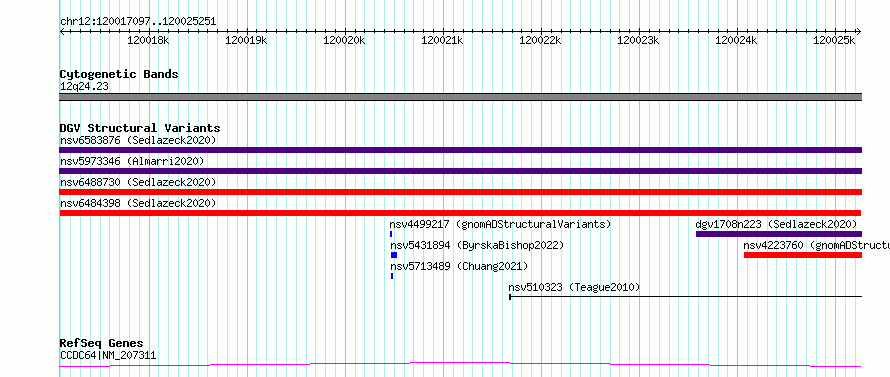Open nsv5431894 (ByrskaBishop2022) variant label
This screenshot has height=377, width=890.
pos(477,245)
